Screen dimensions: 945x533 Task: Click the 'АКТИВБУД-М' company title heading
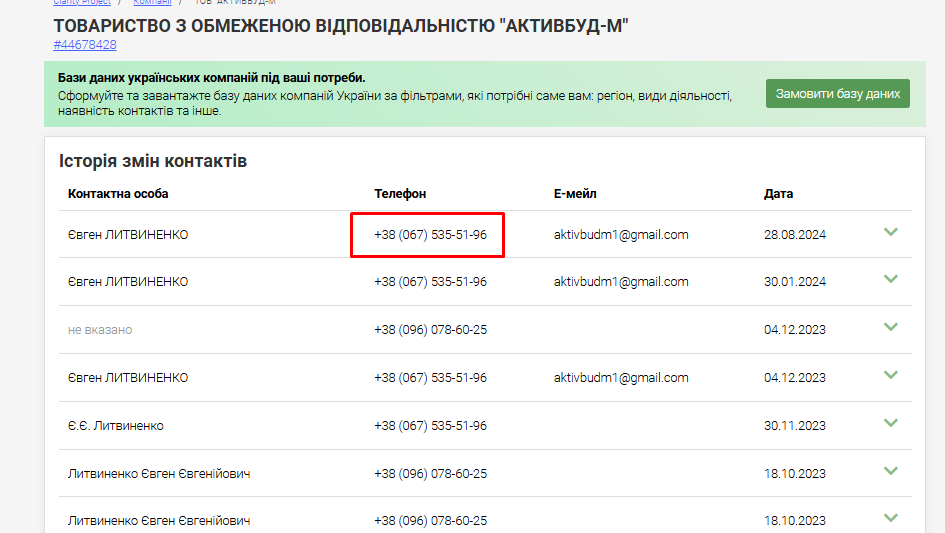pos(340,25)
